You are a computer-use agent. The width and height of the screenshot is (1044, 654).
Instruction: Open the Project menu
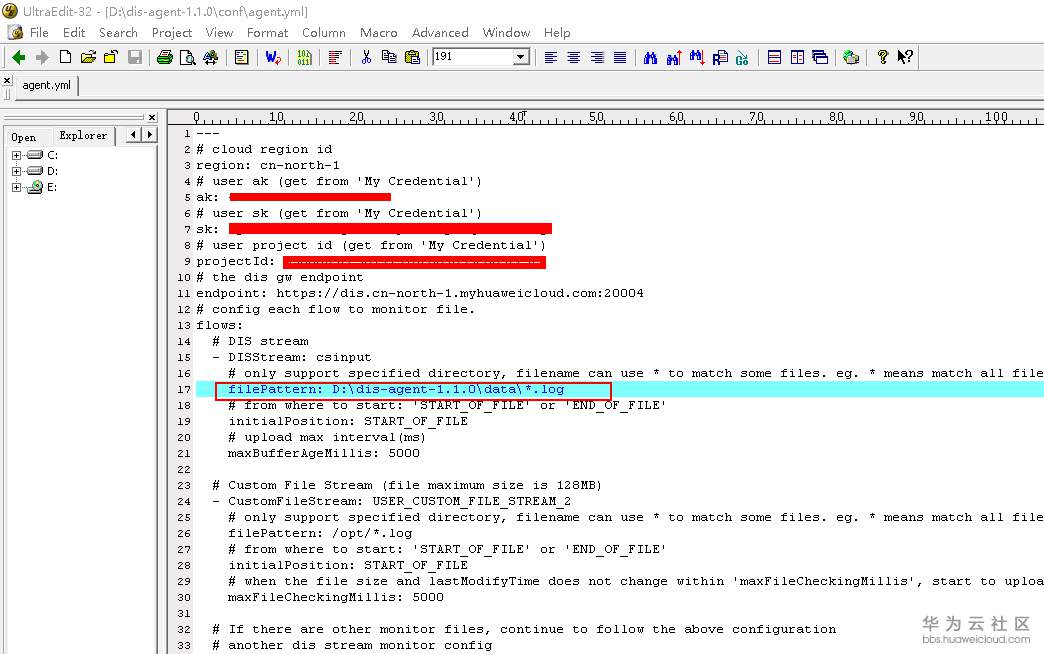tap(171, 33)
